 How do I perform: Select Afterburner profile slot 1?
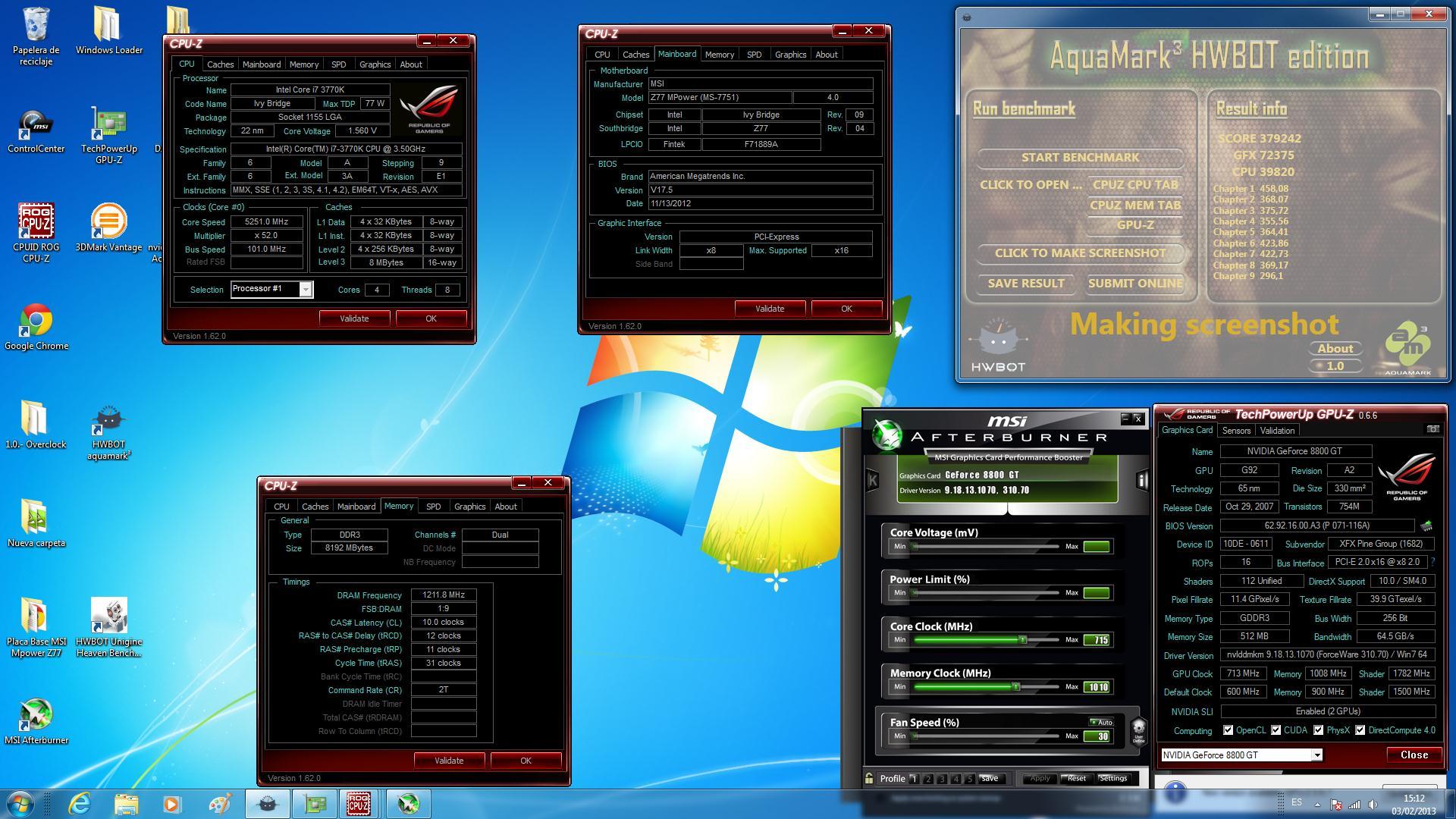pos(914,779)
